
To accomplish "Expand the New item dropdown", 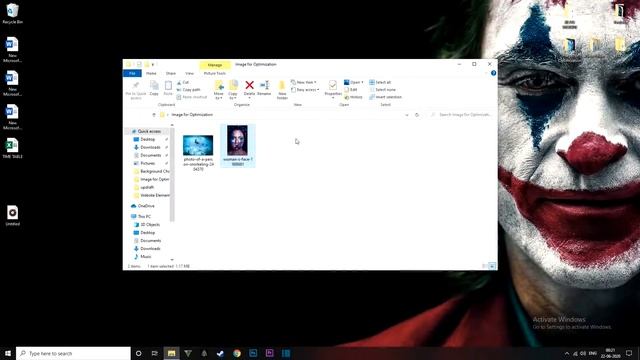I will 304,82.
